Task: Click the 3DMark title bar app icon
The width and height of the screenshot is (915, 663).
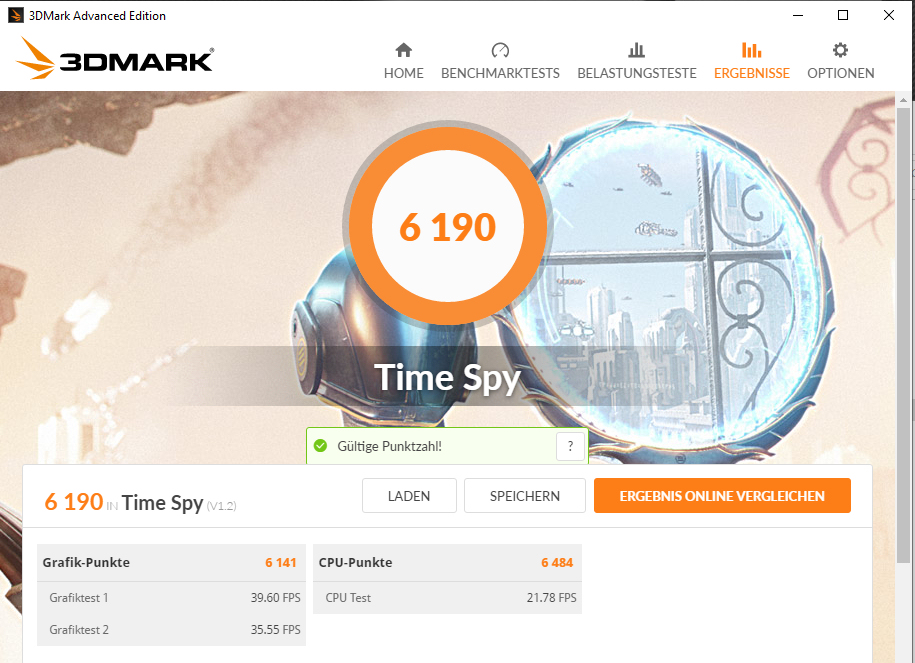Action: (x=16, y=15)
